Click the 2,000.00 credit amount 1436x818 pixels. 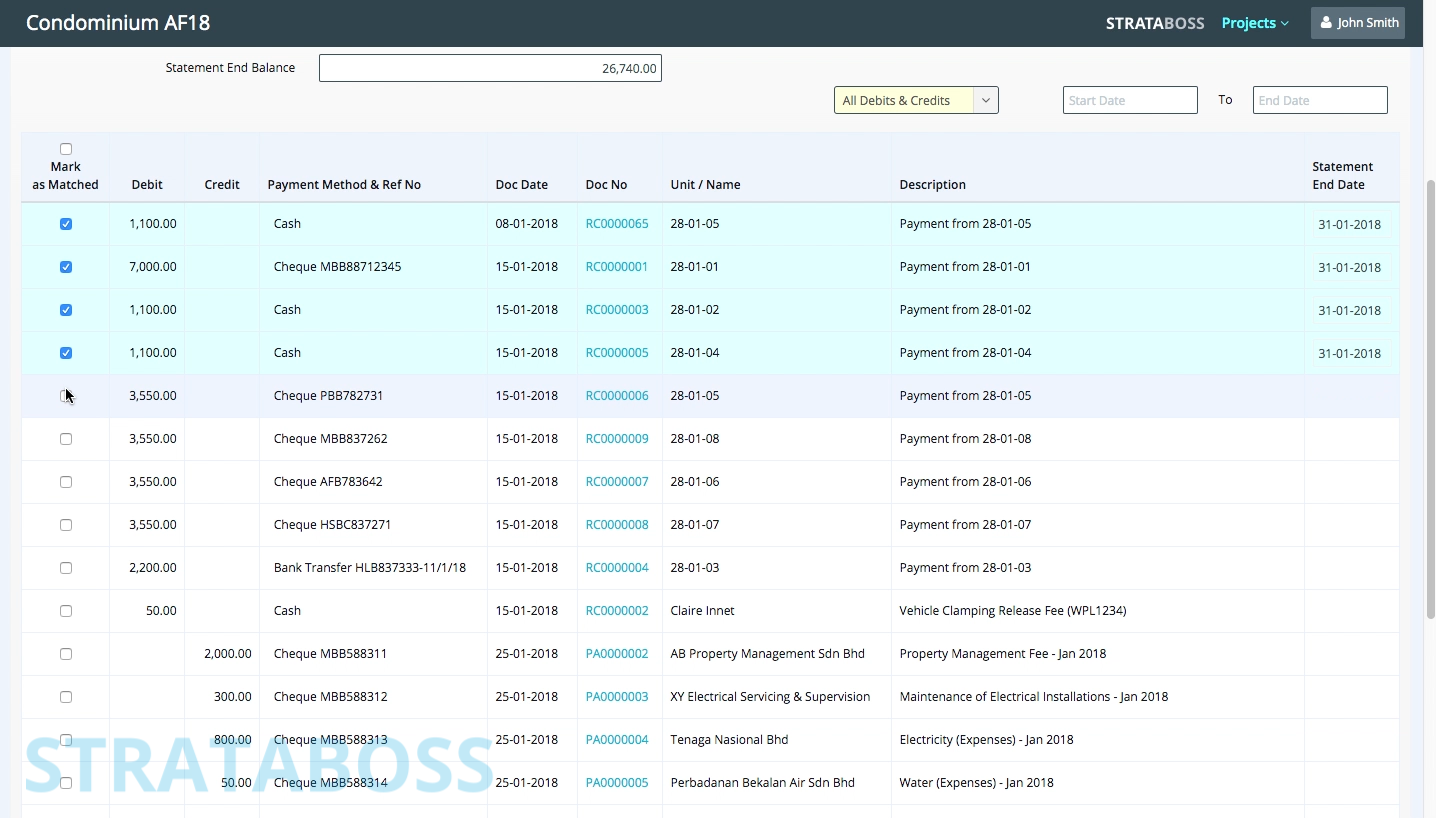[x=227, y=654]
